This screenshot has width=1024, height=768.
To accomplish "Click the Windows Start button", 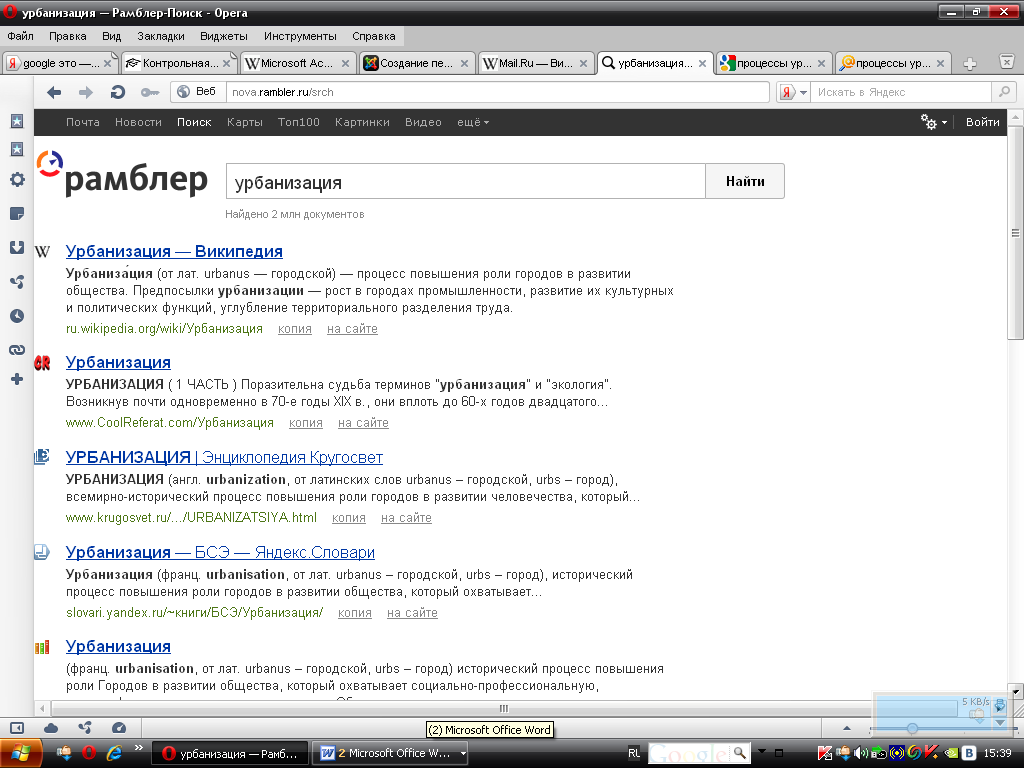I will pos(21,754).
